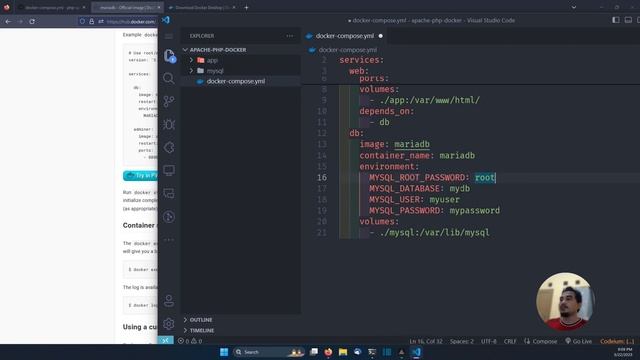This screenshot has height=360, width=640.
Task: Click the hub.docker.com address bar in the browser
Action: click(131, 21)
